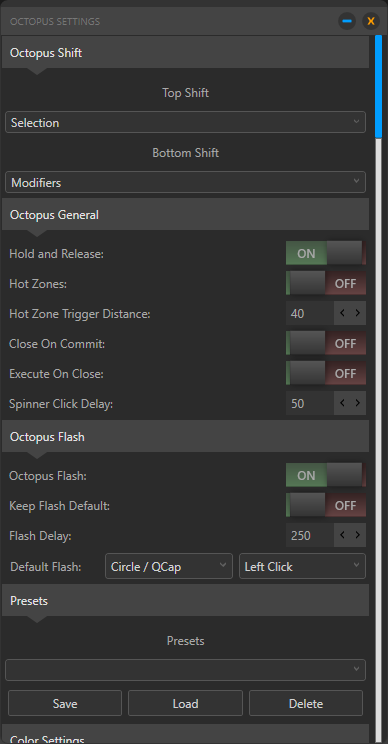Increase Hot Zone Trigger Distance value
Screen dimensions: 388x744
pyautogui.click(x=358, y=313)
